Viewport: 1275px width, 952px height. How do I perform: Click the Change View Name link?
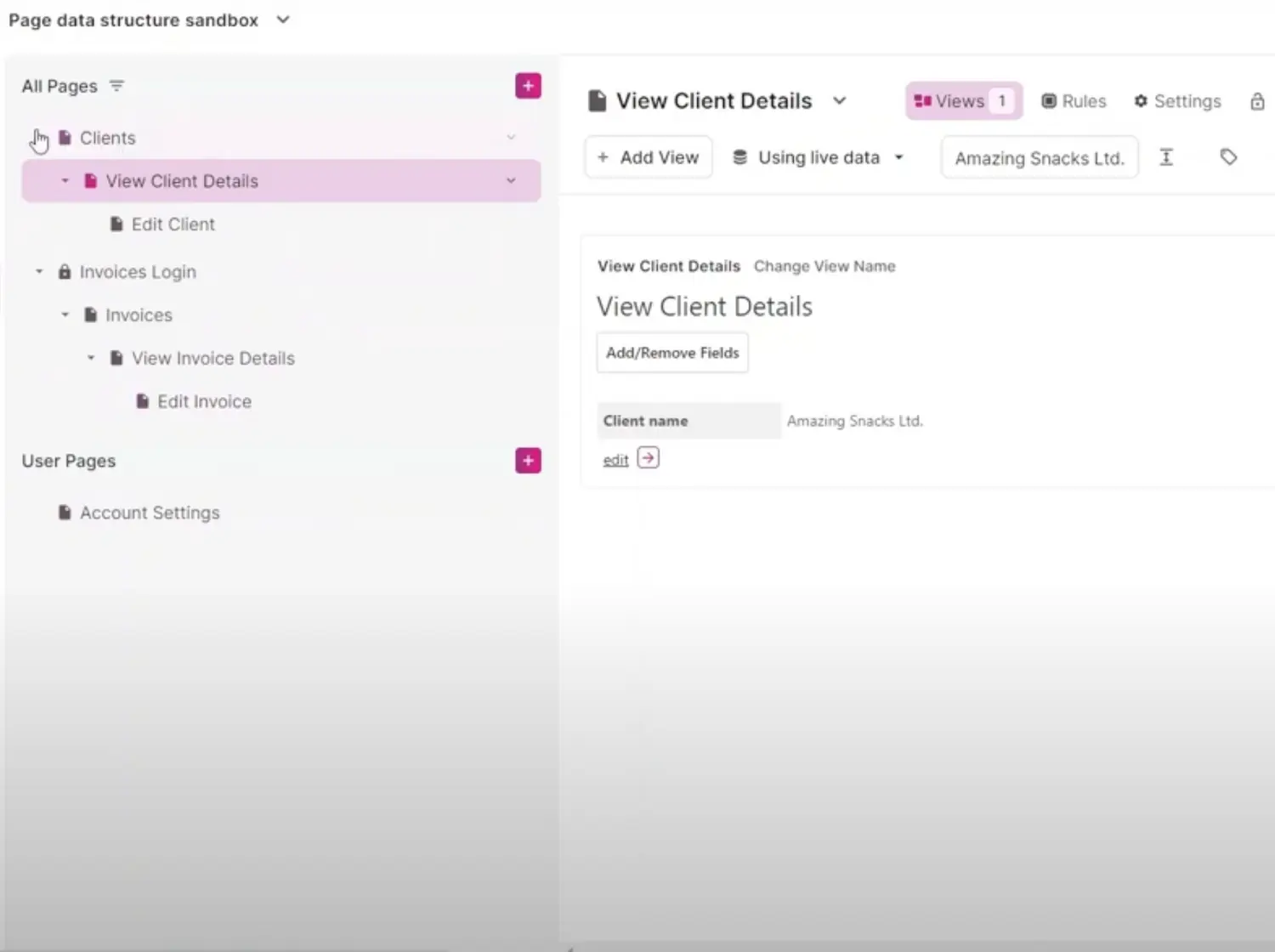coord(824,266)
